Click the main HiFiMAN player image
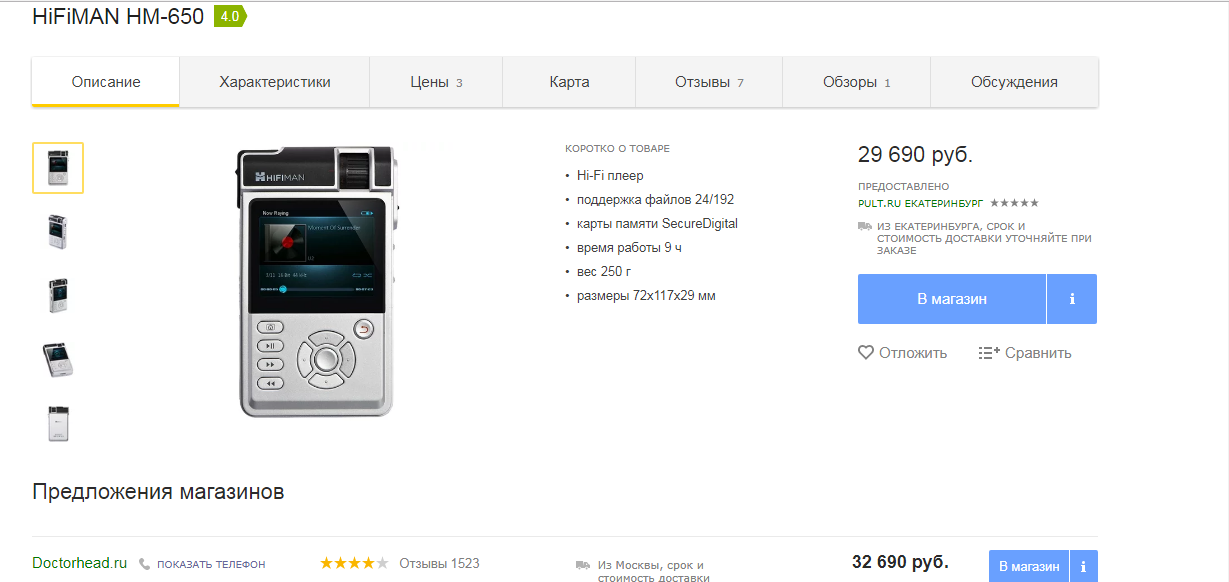This screenshot has height=582, width=1229. click(x=317, y=281)
